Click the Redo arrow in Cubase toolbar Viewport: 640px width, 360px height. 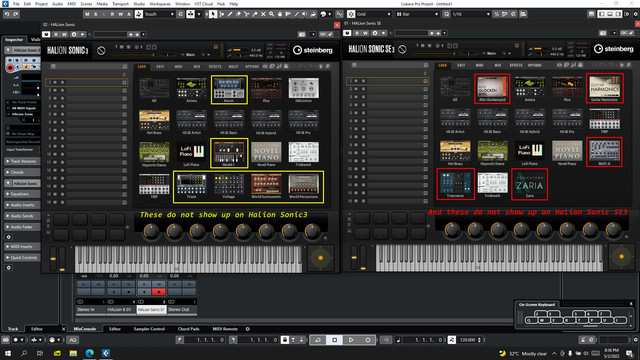16,14
